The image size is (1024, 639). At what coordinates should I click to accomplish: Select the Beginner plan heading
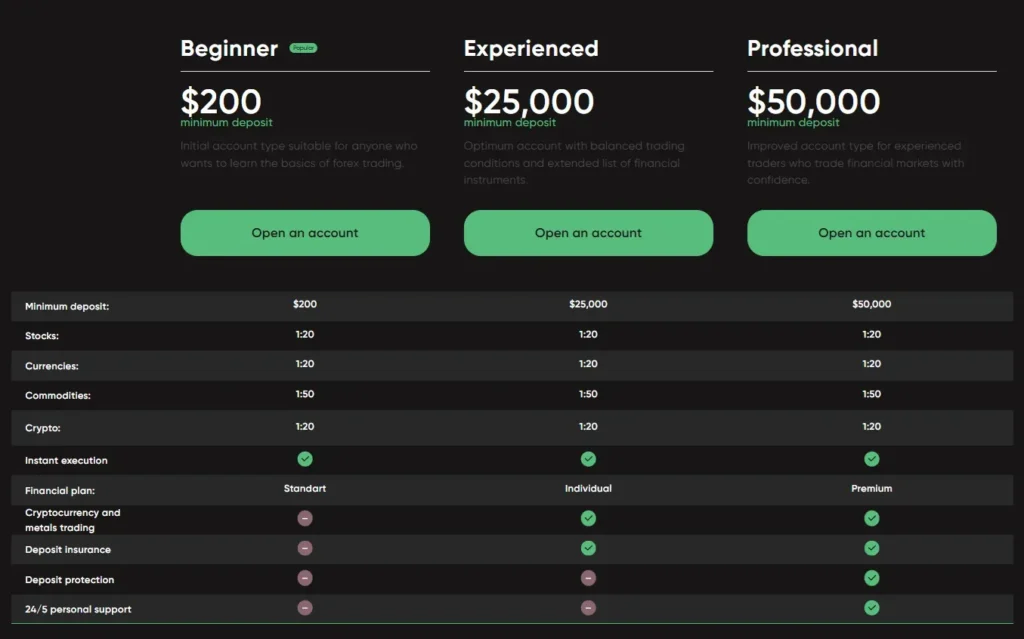pos(229,48)
